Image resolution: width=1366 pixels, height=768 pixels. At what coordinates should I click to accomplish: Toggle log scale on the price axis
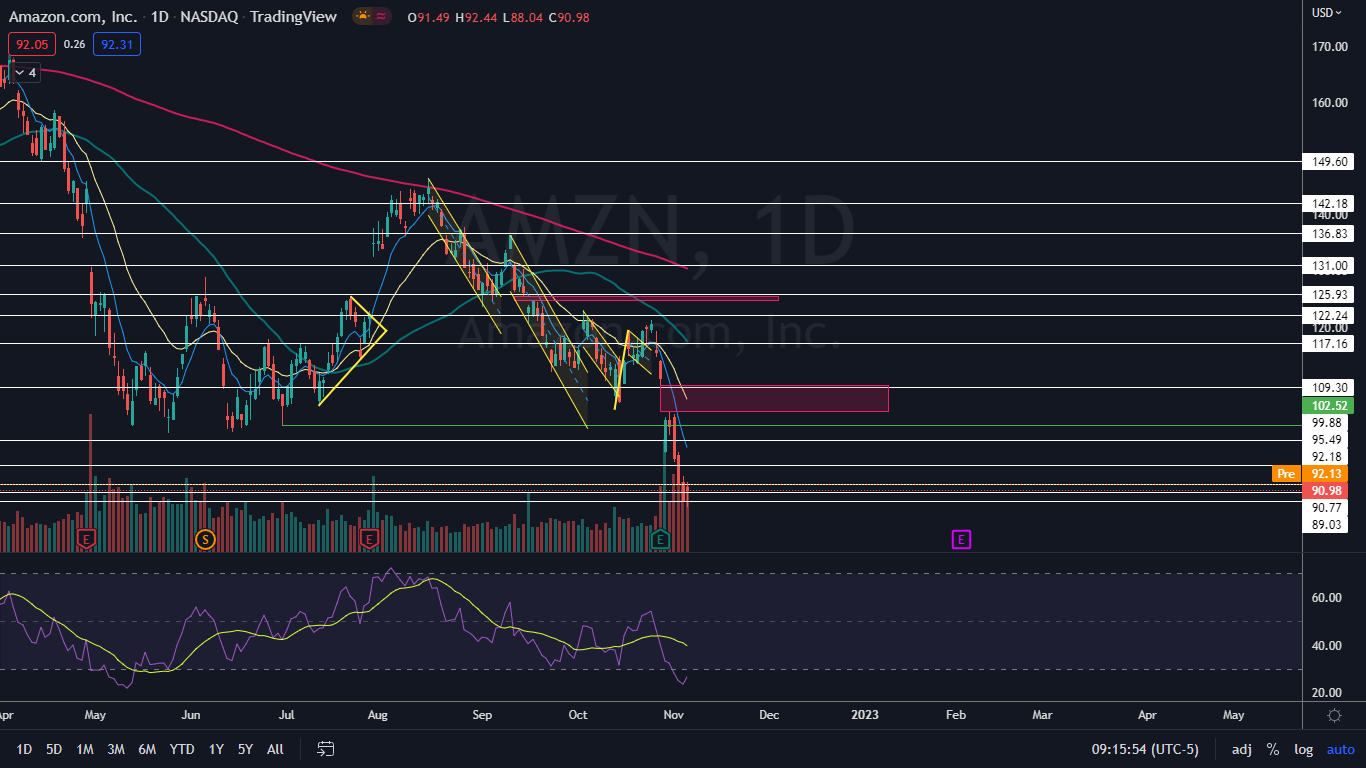[x=1303, y=749]
